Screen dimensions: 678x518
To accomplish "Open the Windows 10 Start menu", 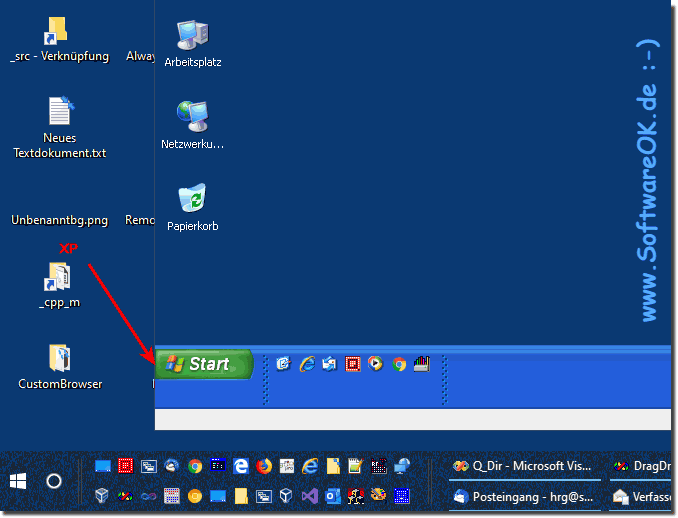I will point(18,481).
